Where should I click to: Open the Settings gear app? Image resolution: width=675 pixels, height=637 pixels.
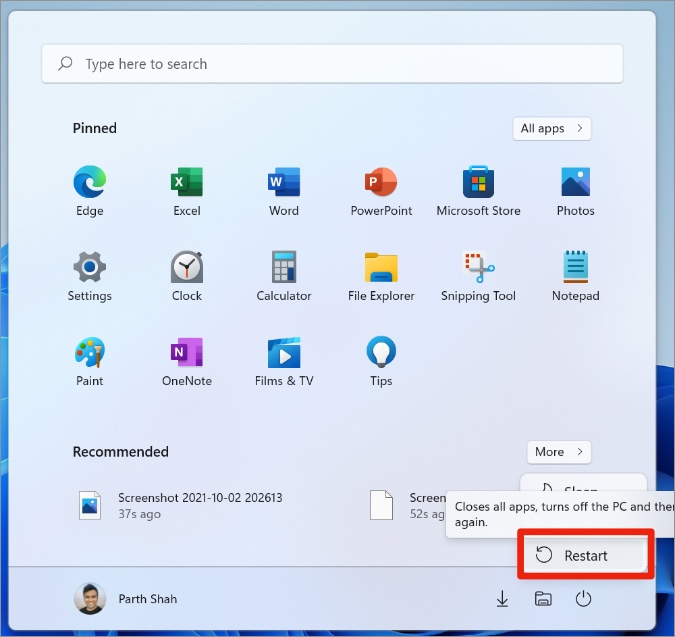tap(90, 276)
